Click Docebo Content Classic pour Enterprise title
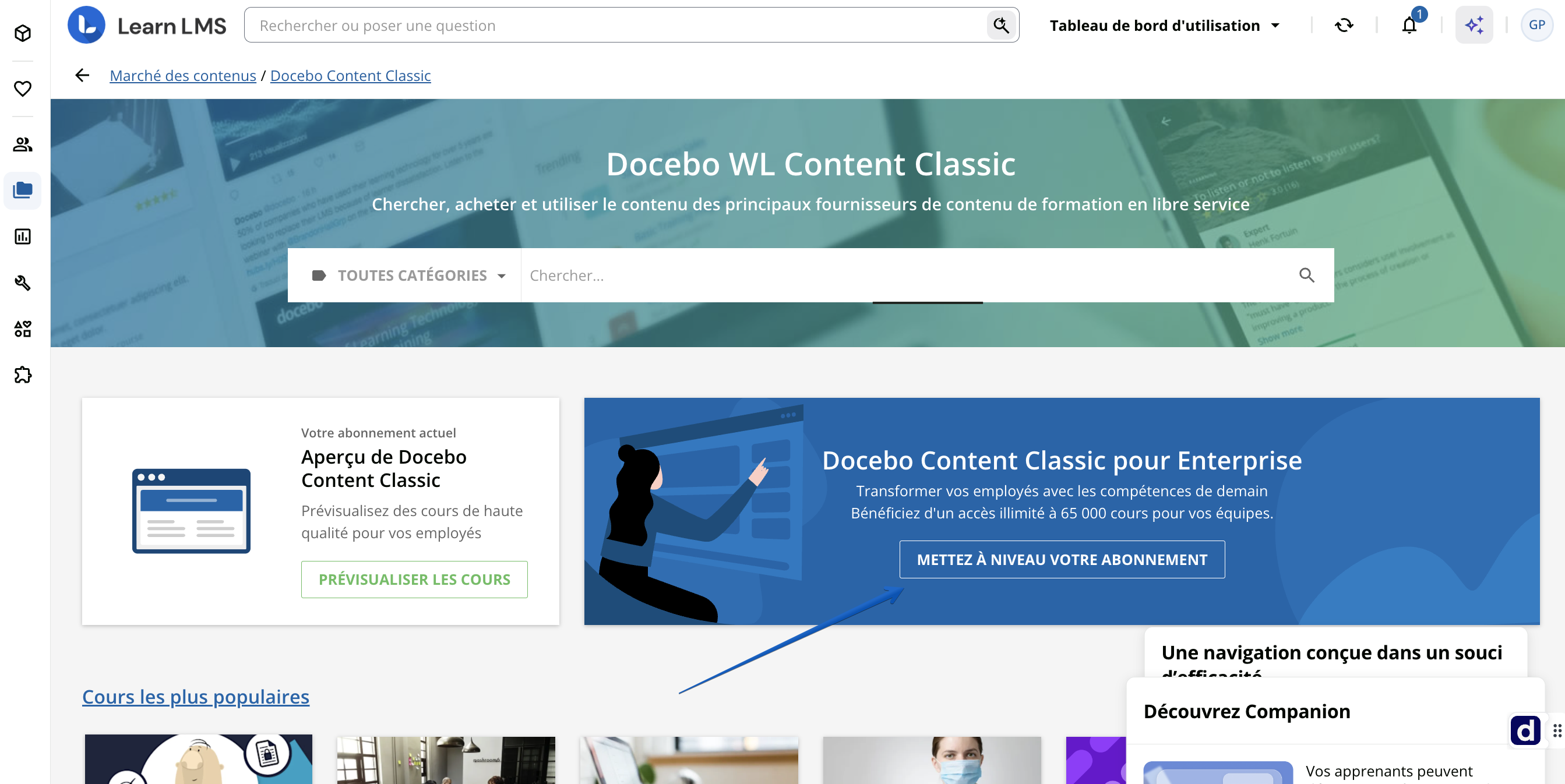 [x=1062, y=460]
